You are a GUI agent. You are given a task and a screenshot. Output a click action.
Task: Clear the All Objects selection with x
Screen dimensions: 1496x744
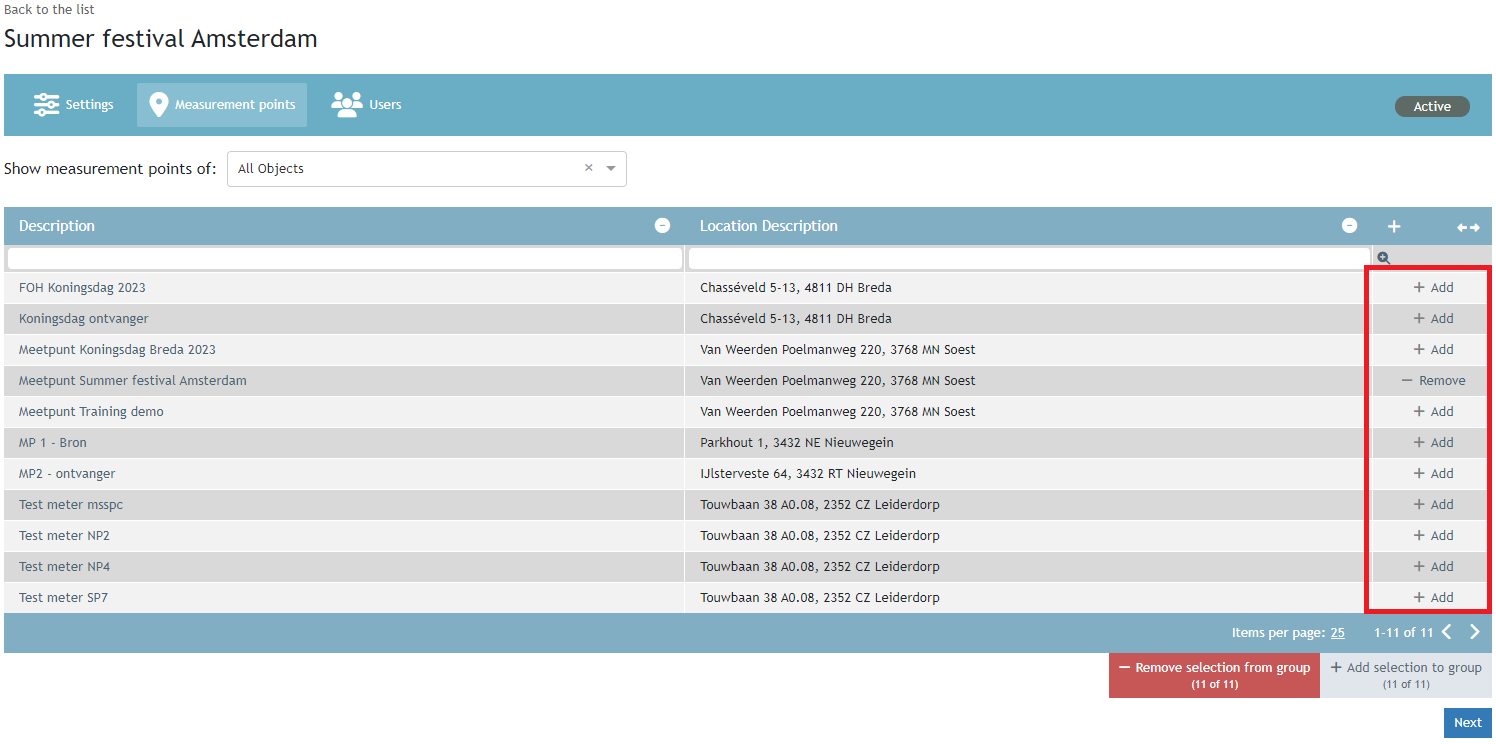click(x=589, y=168)
